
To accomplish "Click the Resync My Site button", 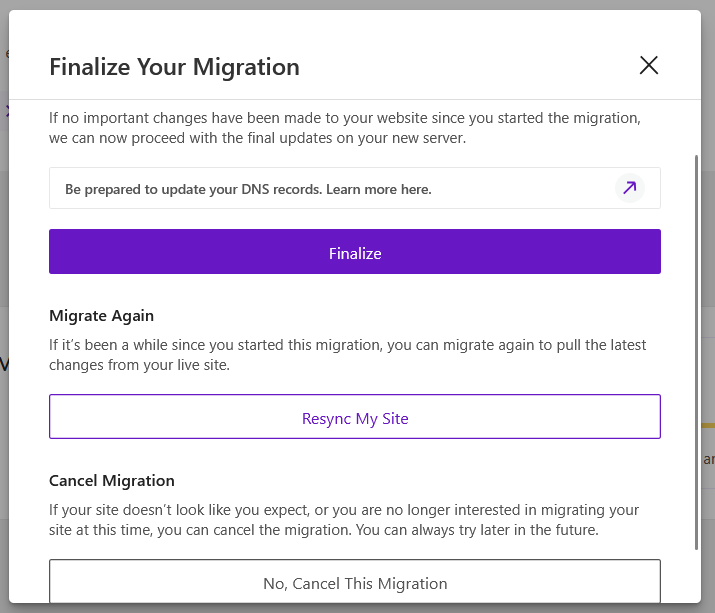I will coord(355,418).
